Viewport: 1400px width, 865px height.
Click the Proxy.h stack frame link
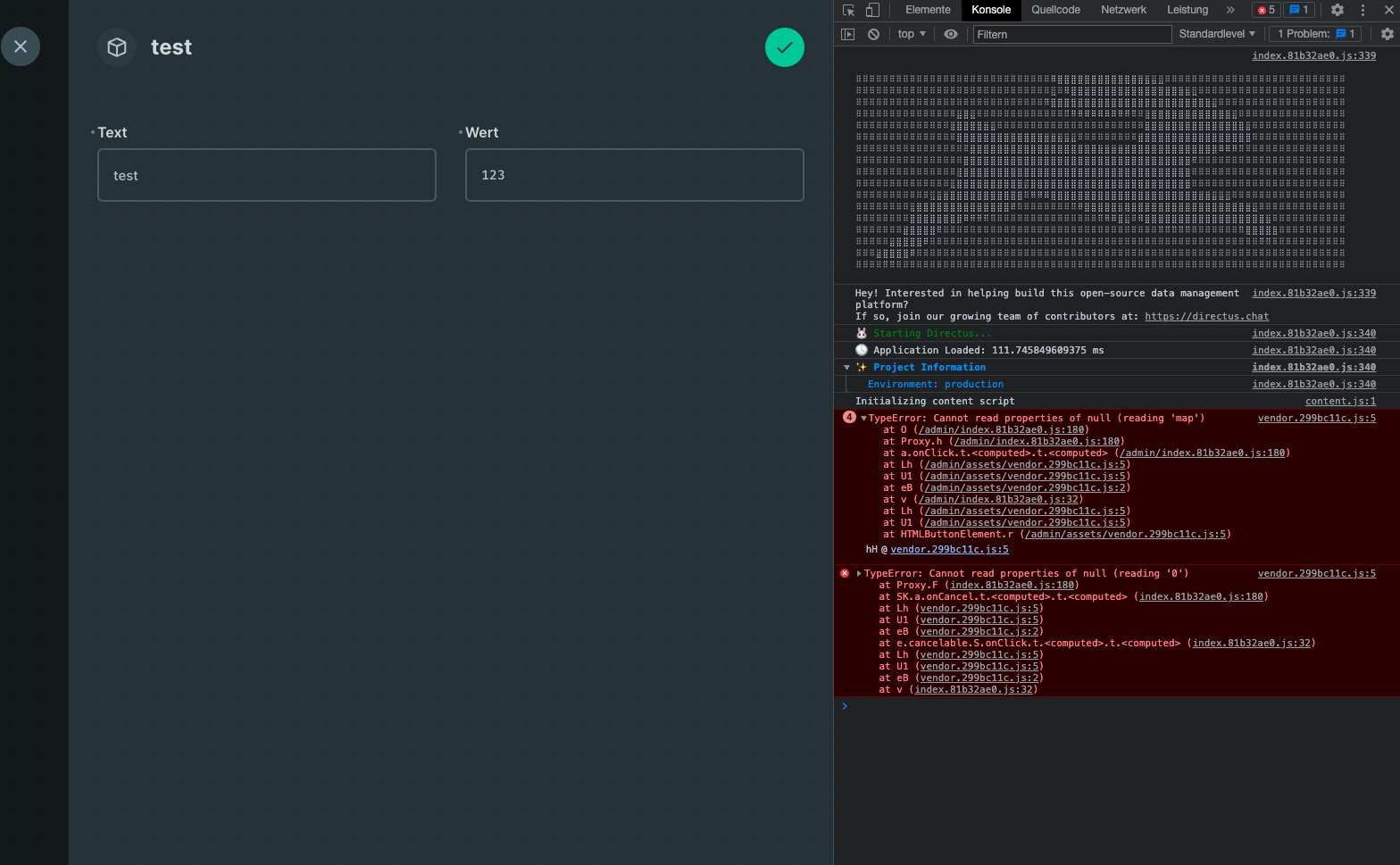(1037, 441)
